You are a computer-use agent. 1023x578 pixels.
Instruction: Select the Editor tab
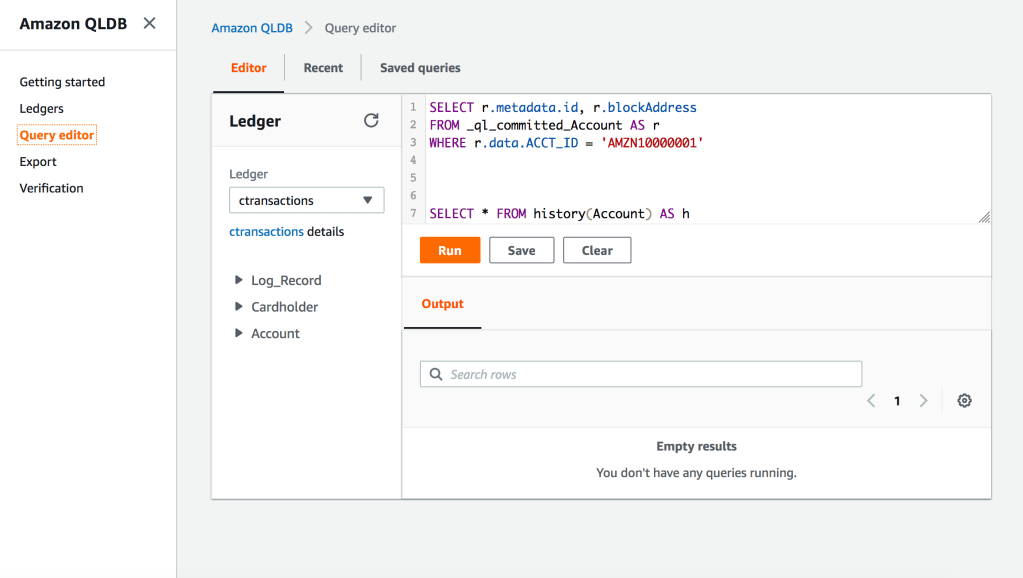248,68
